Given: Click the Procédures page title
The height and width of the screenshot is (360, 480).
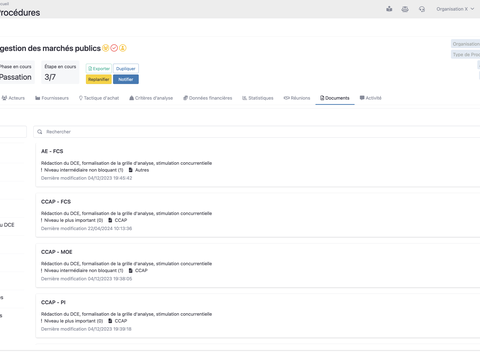Looking at the screenshot, I should pos(19,13).
